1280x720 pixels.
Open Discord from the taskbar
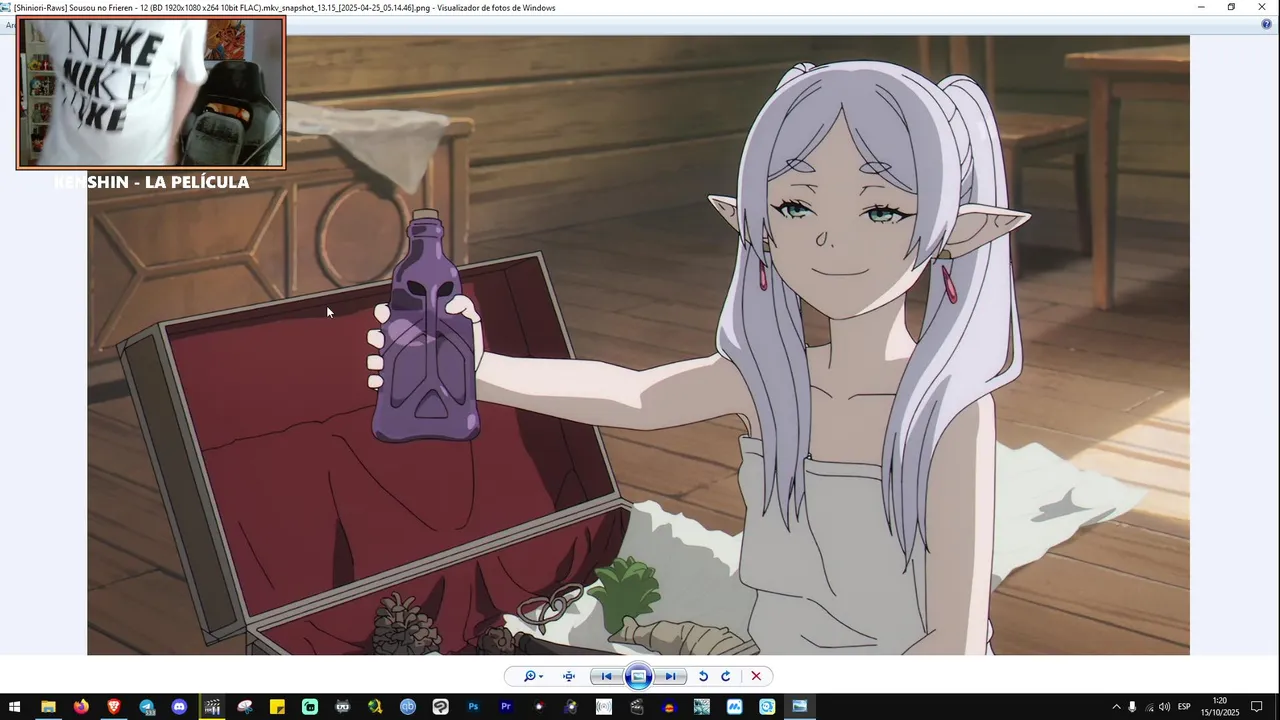[x=179, y=706]
